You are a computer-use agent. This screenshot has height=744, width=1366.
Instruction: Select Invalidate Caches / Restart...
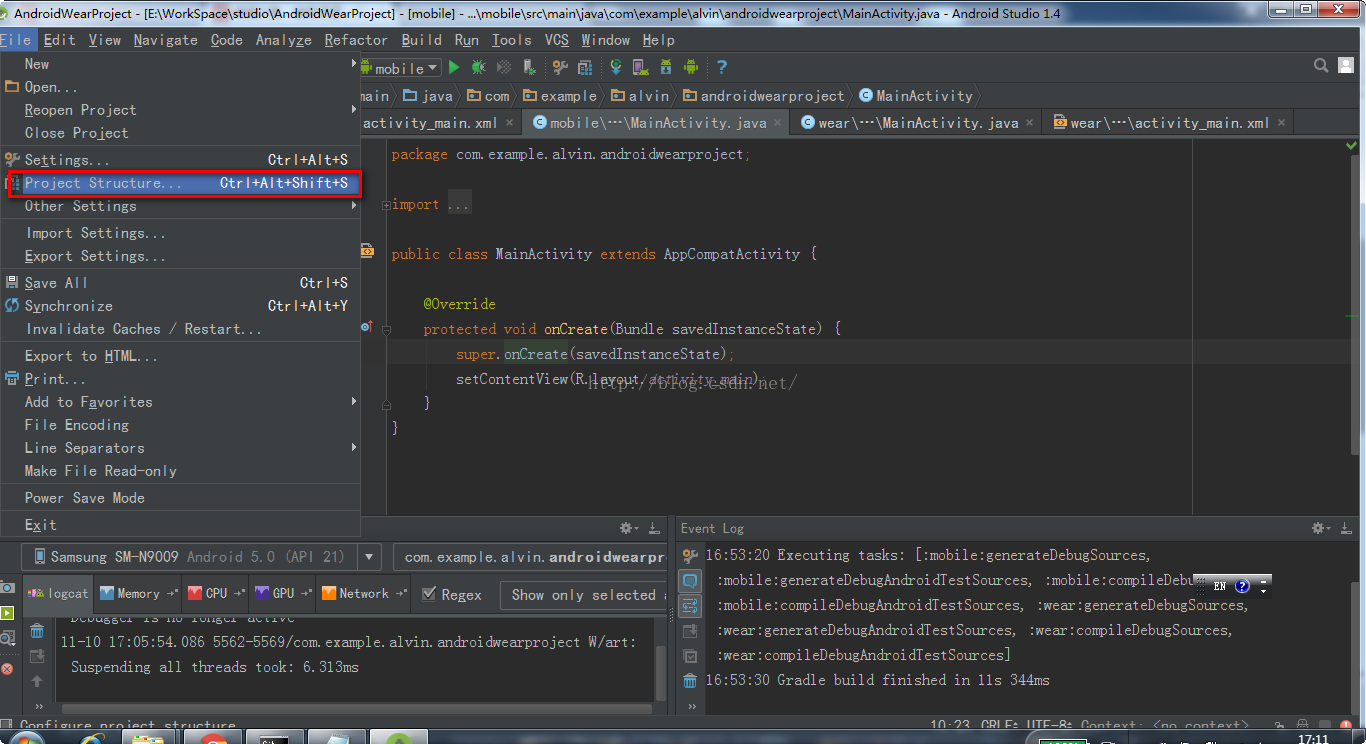point(180,329)
